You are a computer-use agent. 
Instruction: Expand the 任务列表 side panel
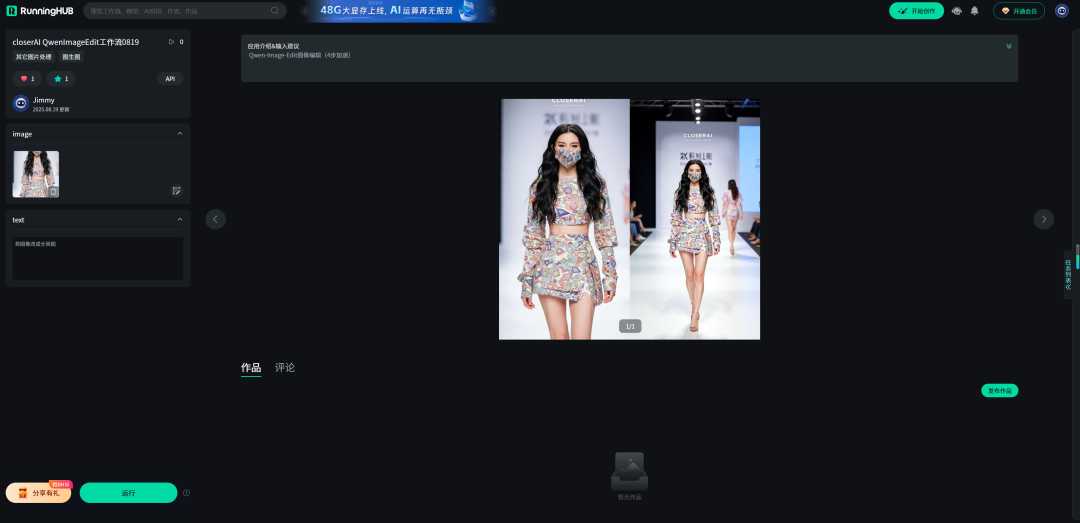click(x=1068, y=274)
